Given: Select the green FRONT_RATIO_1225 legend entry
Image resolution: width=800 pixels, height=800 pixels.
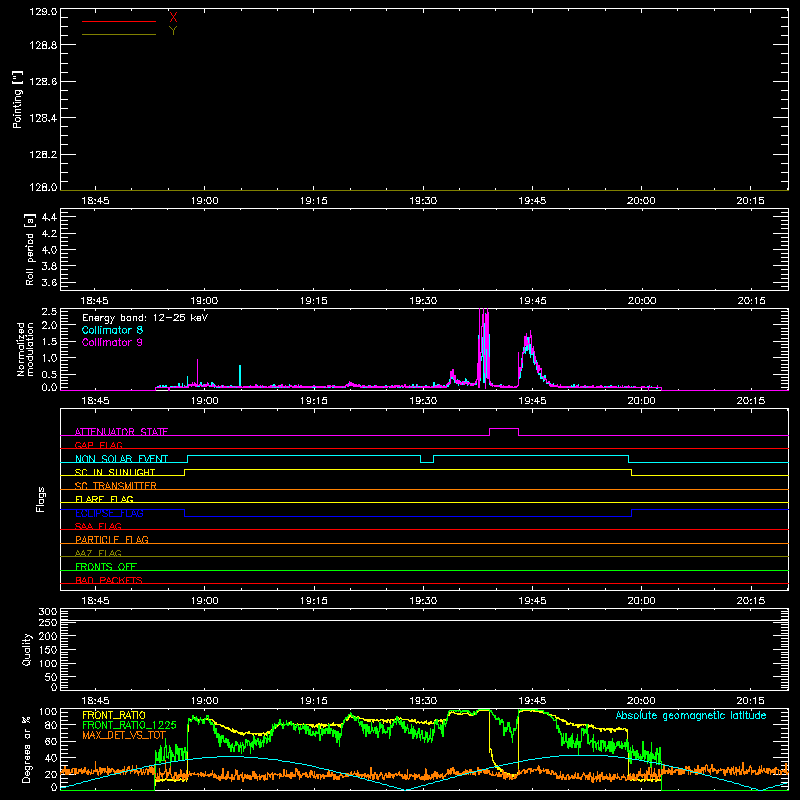Looking at the screenshot, I should (129, 725).
